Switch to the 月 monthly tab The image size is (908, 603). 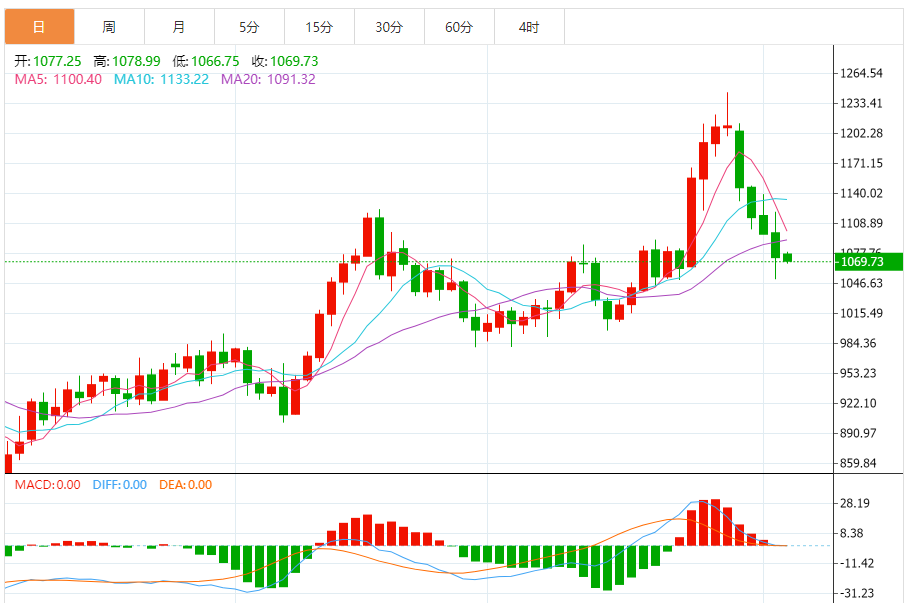[180, 27]
